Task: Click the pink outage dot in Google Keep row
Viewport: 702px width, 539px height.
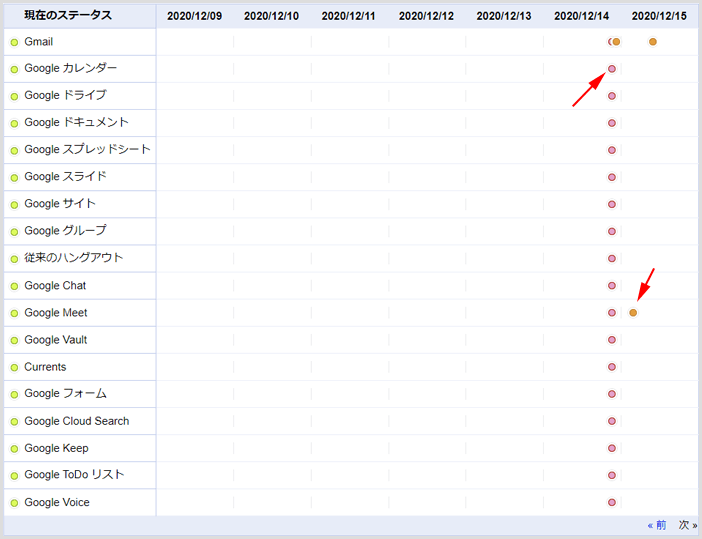Action: [612, 448]
